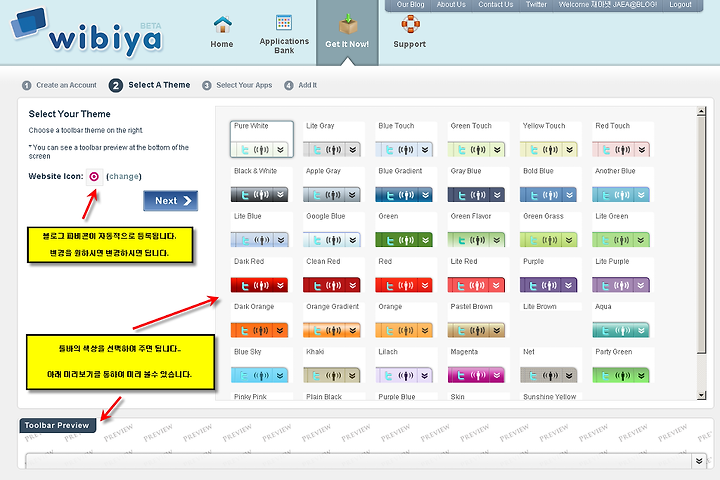
Task: Choose the Google Blue theme
Action: [333, 230]
